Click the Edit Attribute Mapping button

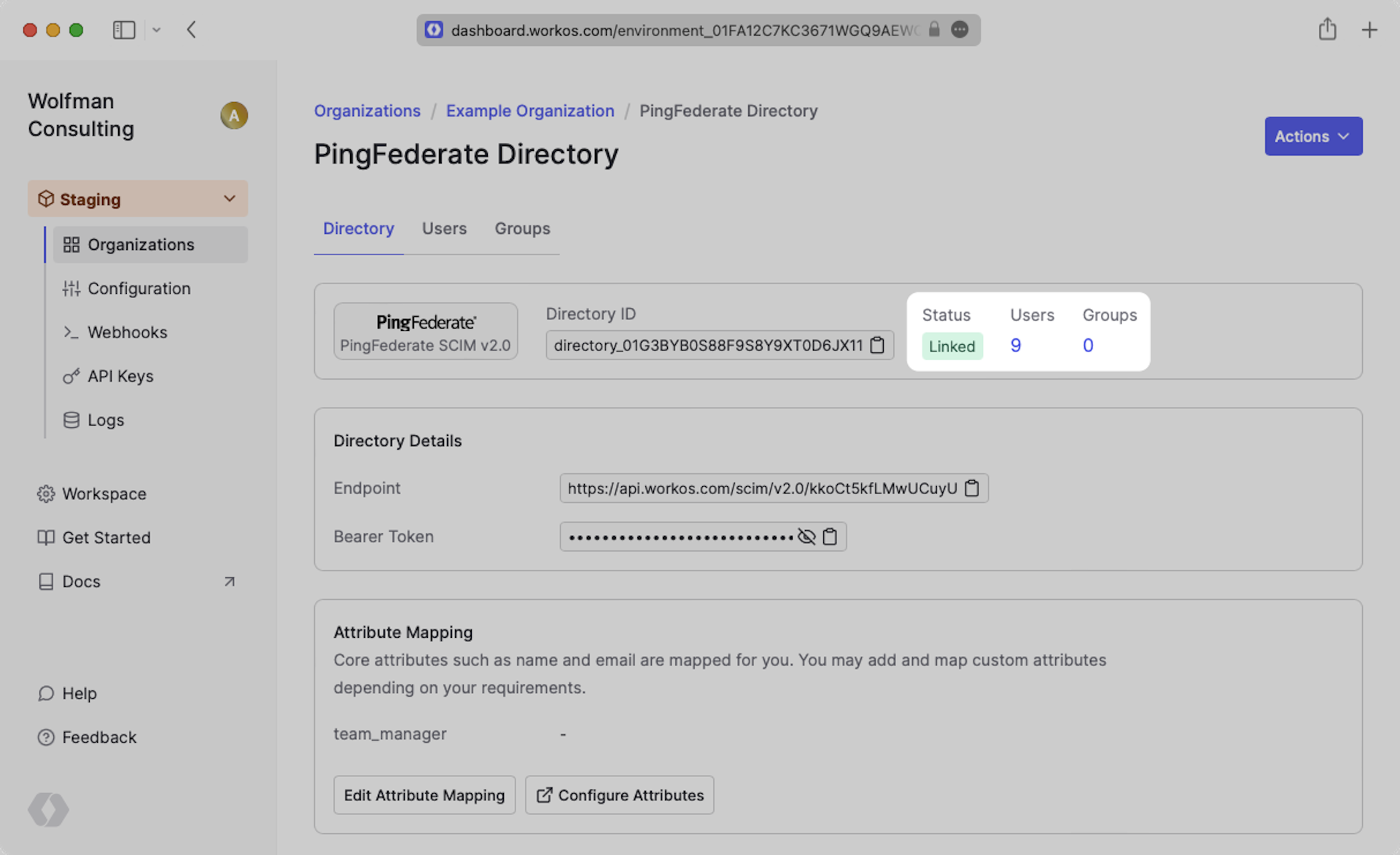[424, 795]
